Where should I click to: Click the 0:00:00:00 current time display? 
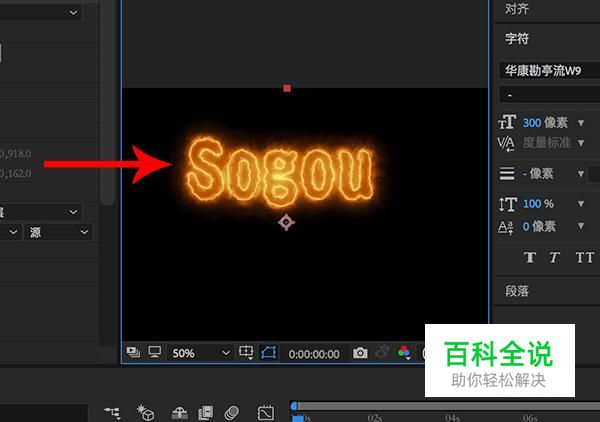[314, 354]
